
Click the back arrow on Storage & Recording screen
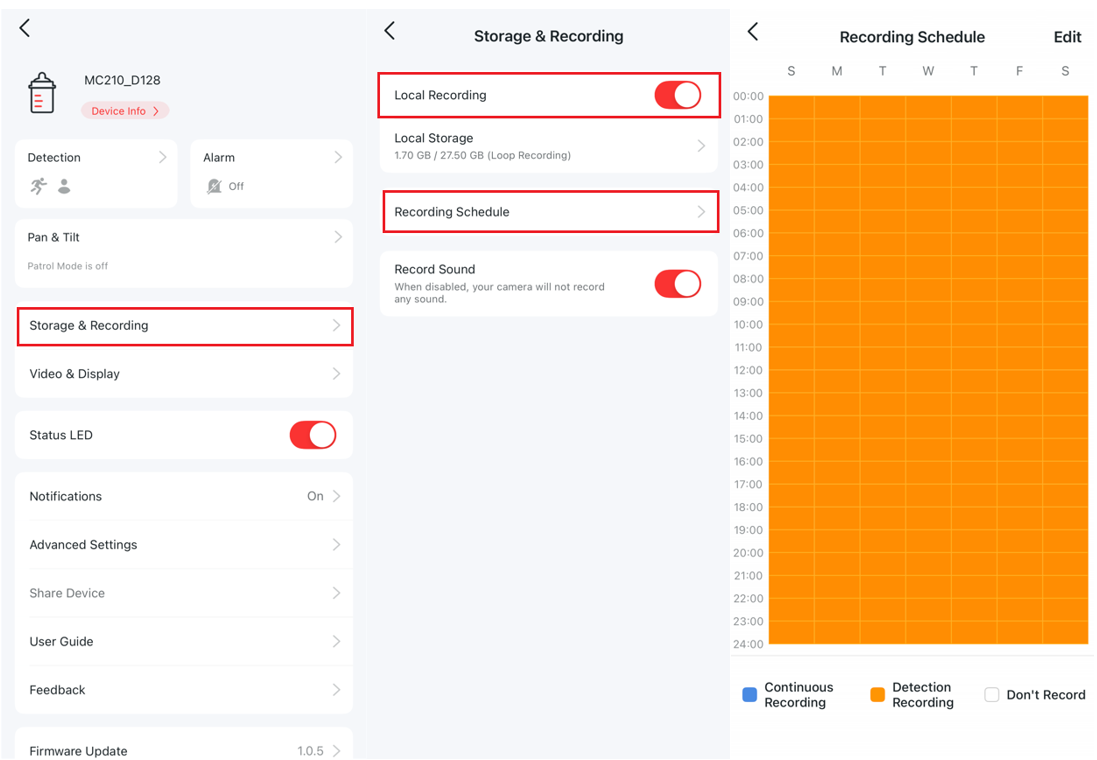(389, 31)
